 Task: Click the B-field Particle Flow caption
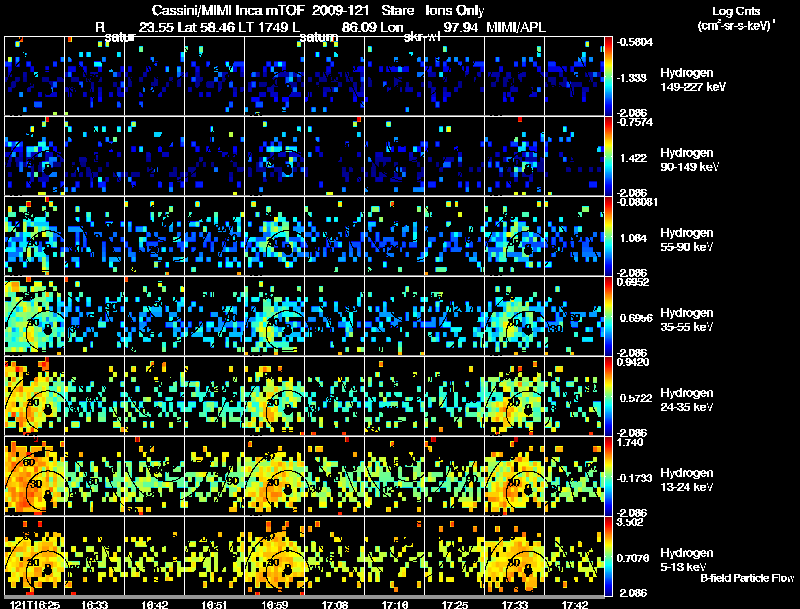coord(747,578)
